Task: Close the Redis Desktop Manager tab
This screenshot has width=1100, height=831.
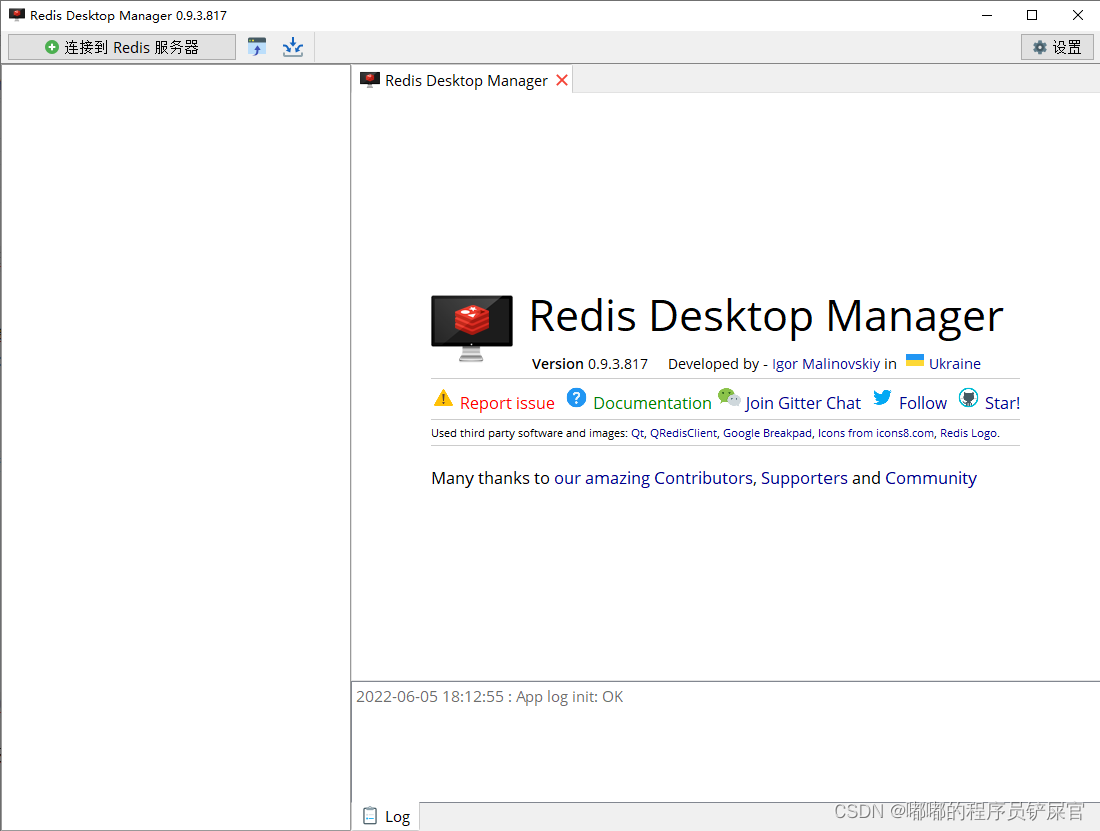Action: [562, 80]
